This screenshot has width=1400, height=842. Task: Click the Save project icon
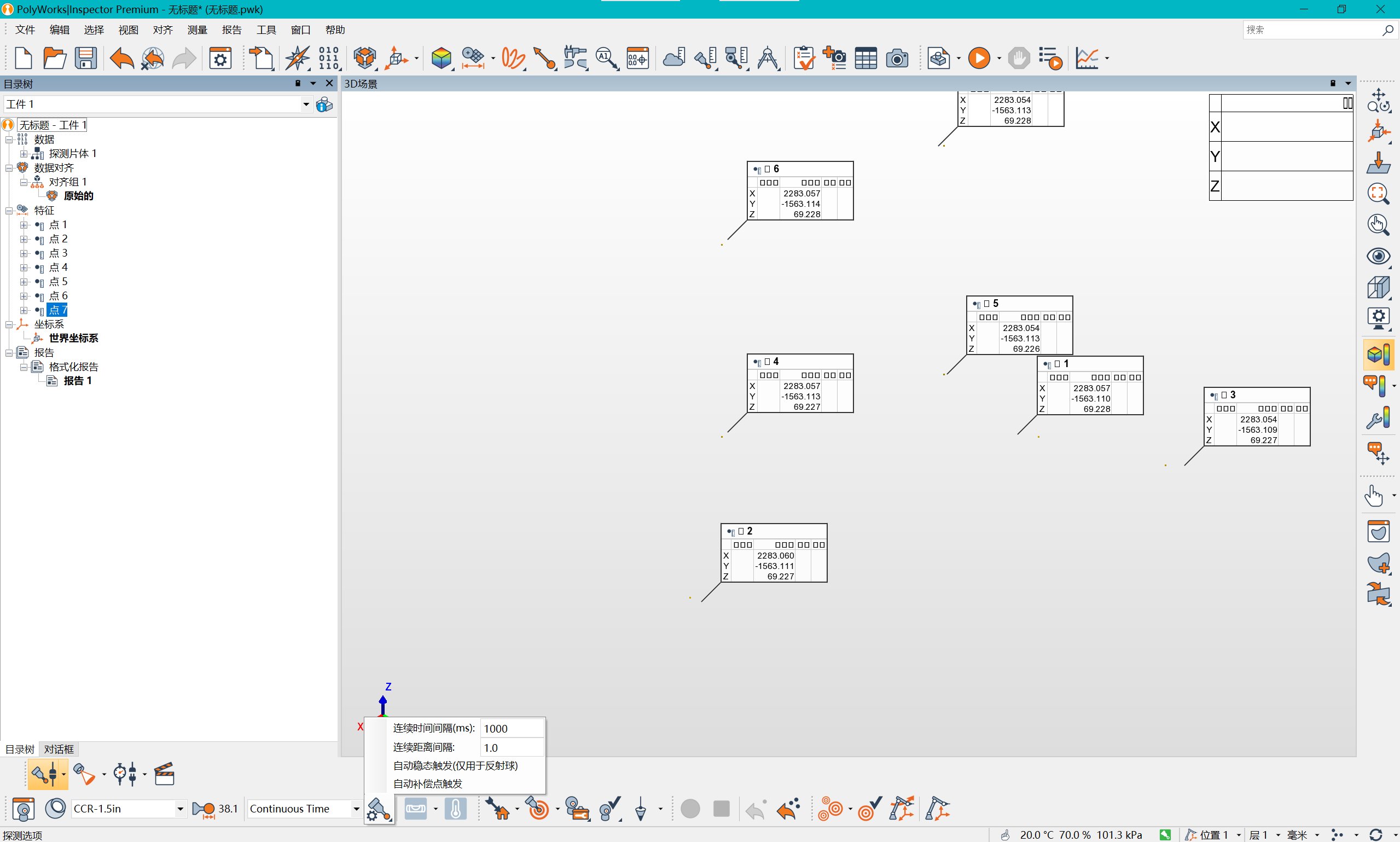point(86,59)
